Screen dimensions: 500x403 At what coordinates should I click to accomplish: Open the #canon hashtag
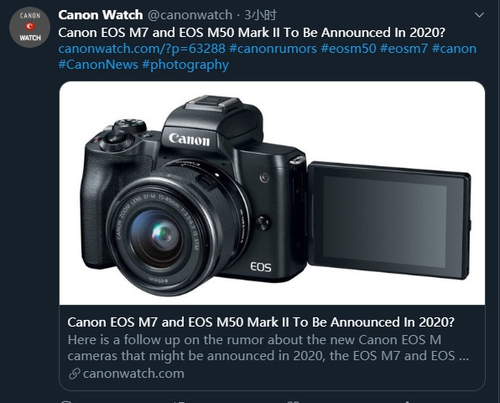pos(454,49)
